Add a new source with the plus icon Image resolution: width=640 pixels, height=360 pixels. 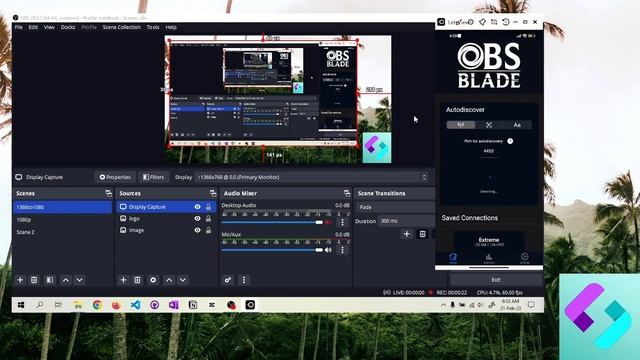pyautogui.click(x=123, y=280)
